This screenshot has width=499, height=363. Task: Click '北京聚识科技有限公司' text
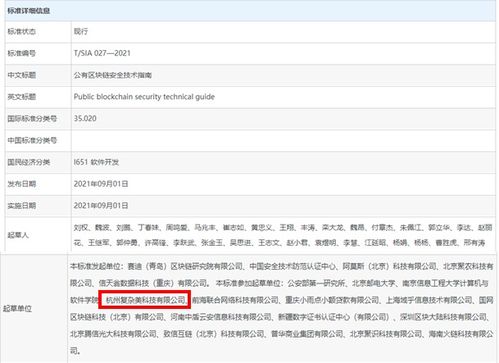click(386, 334)
